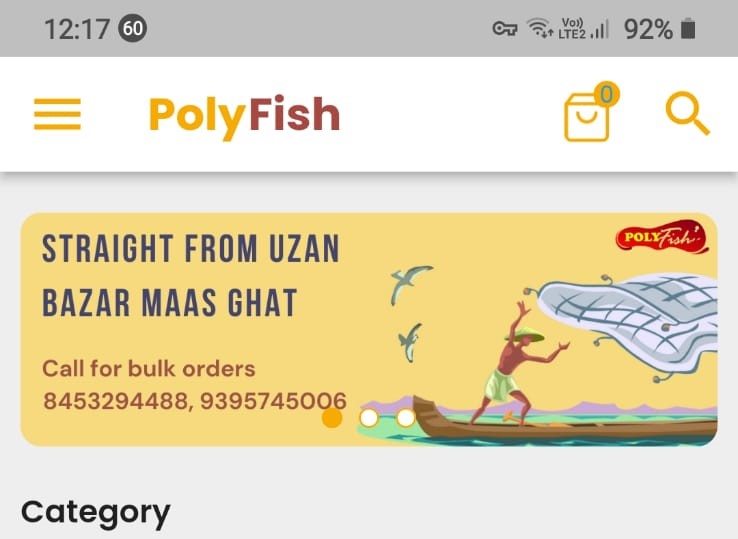Screen dimensions: 738x539
Task: Tap the fishing net graphic on banner
Action: point(628,320)
